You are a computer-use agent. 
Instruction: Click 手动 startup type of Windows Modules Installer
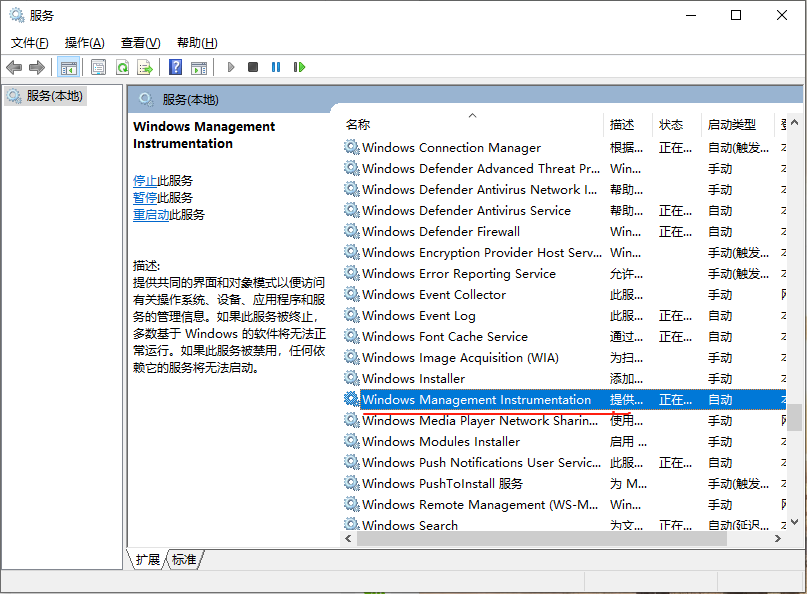coord(720,442)
